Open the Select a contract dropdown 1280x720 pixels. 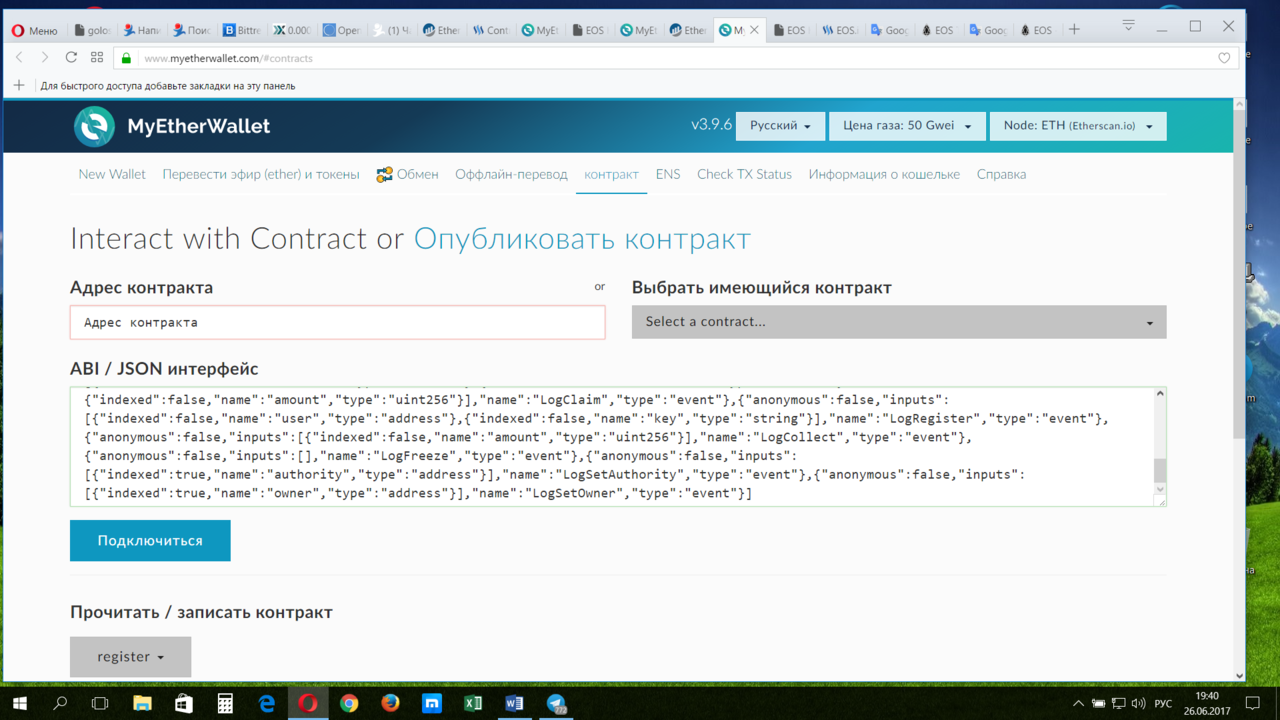pos(898,322)
